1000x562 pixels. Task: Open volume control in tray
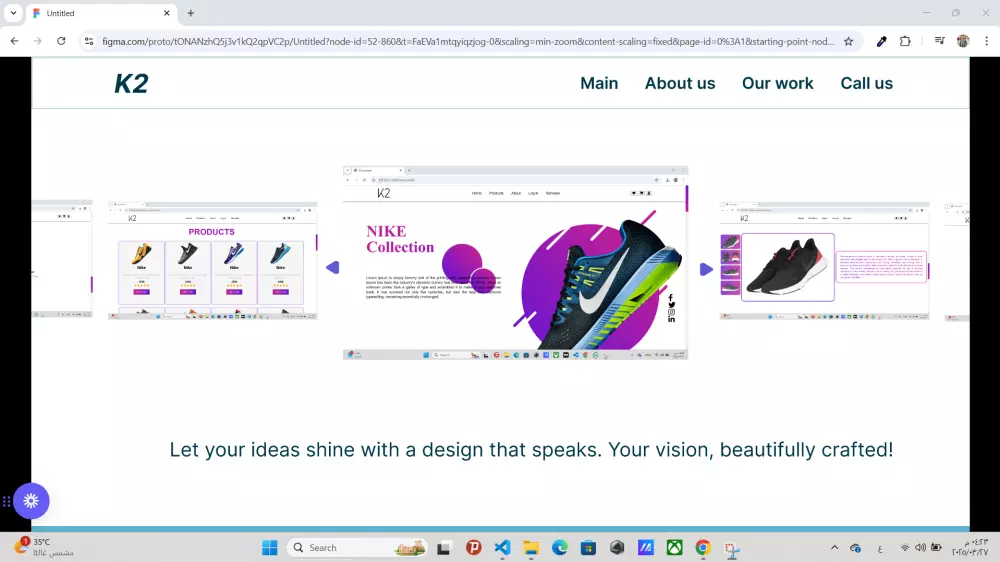(x=920, y=547)
